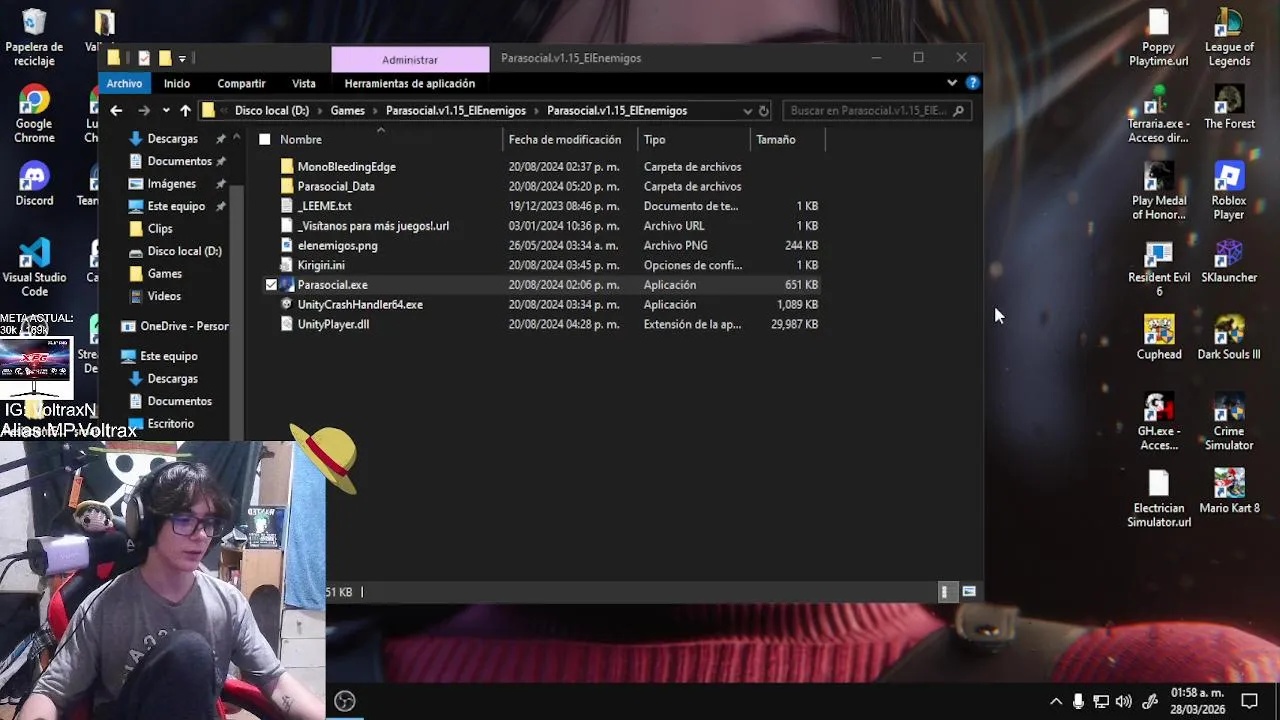This screenshot has height=720, width=1280.
Task: Open Imágenes in quick access
Action: pyautogui.click(x=172, y=184)
